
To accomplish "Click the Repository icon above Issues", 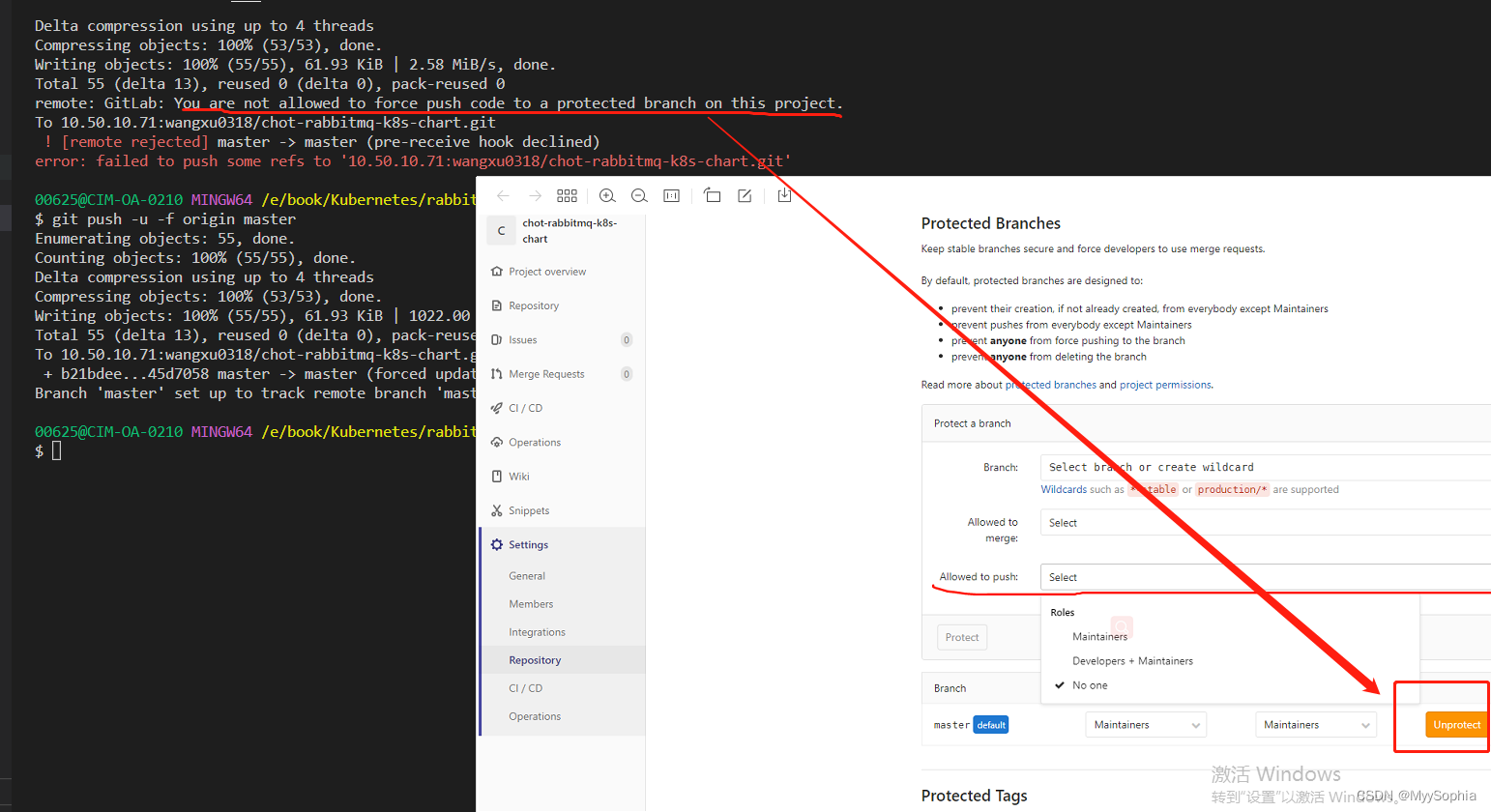I will 497,305.
